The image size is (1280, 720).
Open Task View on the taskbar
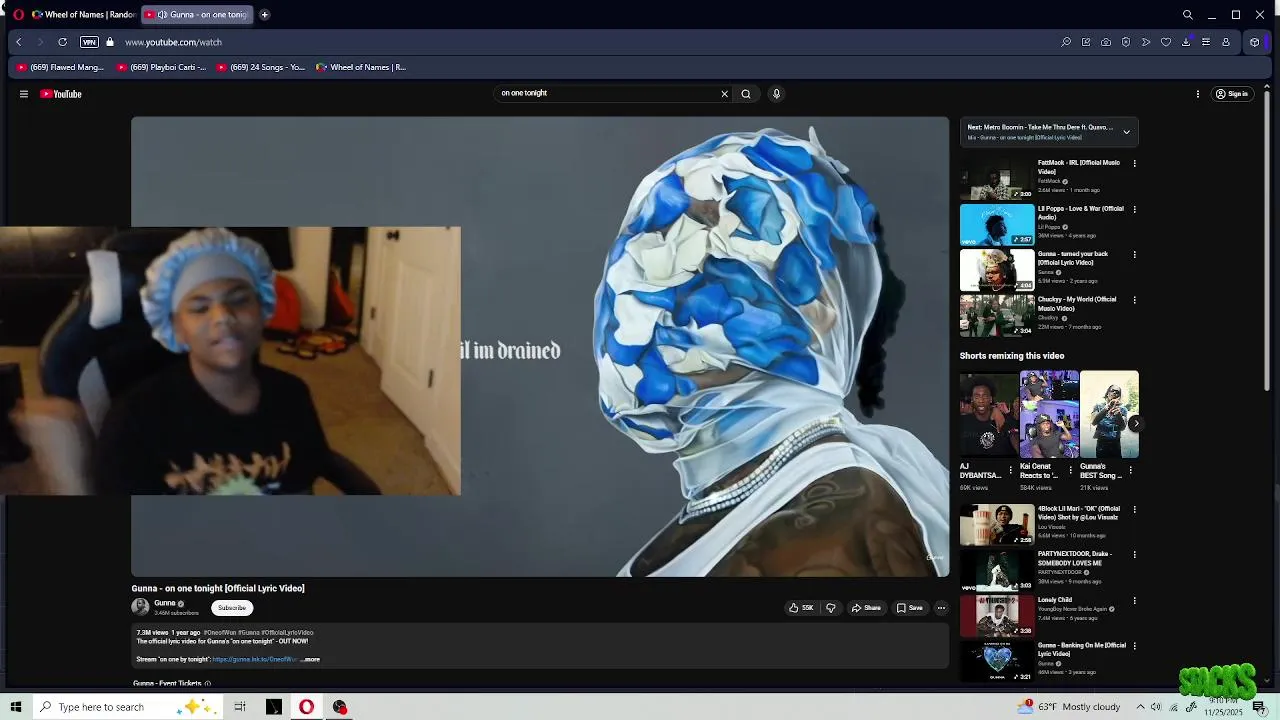(240, 707)
